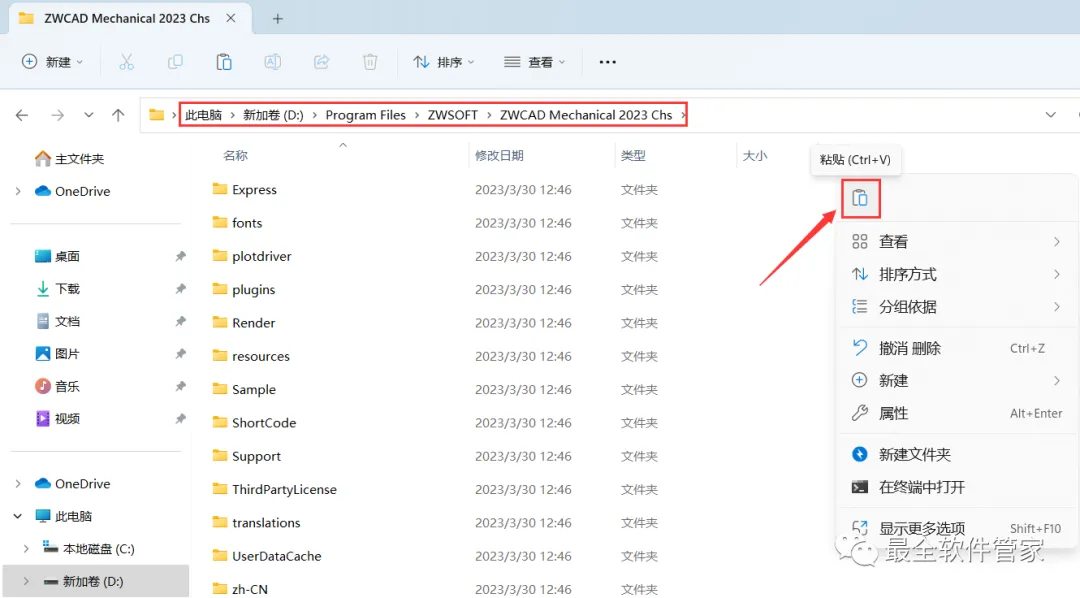Click 新加卷 (D:) in address breadcrumb

coord(273,115)
